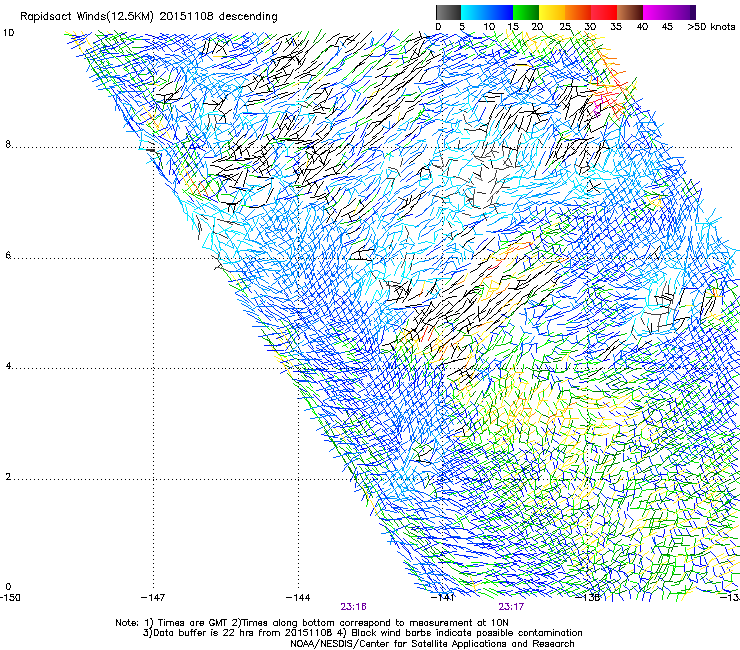Click the NOAA/NESDIS attribution credit line
Image resolution: width=740 pixels, height=650 pixels.
[432, 644]
